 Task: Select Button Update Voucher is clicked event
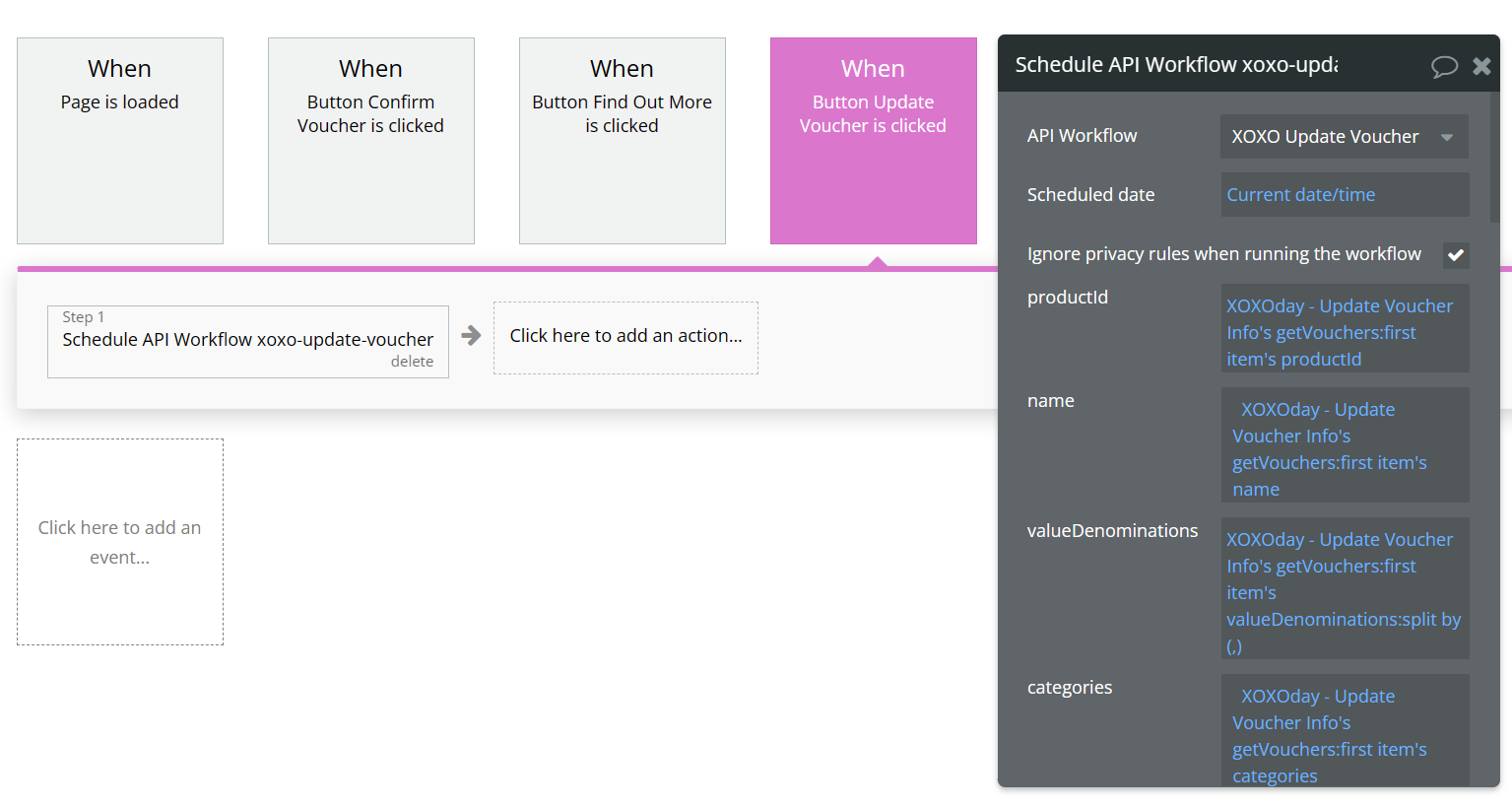pyautogui.click(x=874, y=141)
